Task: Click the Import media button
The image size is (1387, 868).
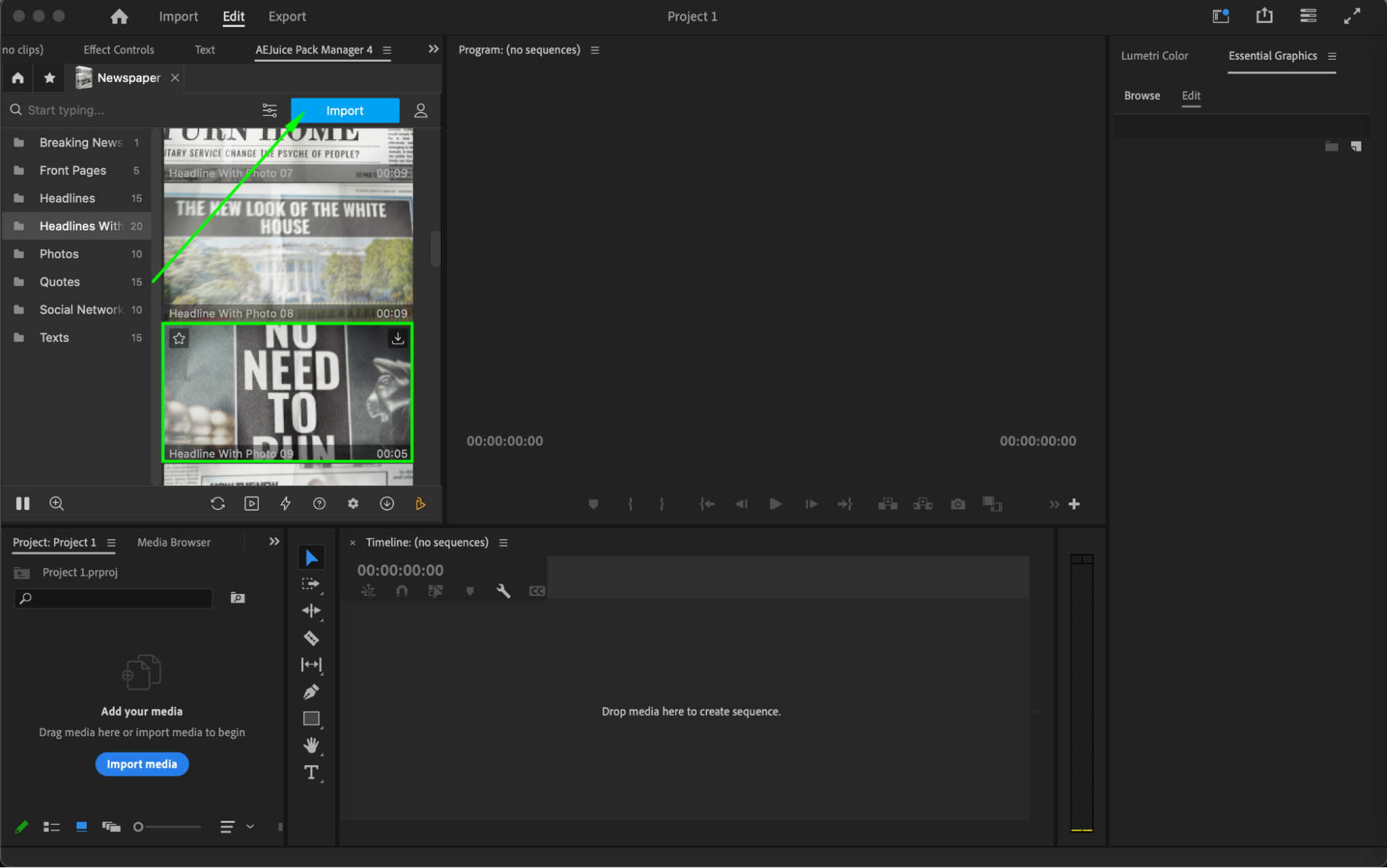Action: (x=142, y=764)
